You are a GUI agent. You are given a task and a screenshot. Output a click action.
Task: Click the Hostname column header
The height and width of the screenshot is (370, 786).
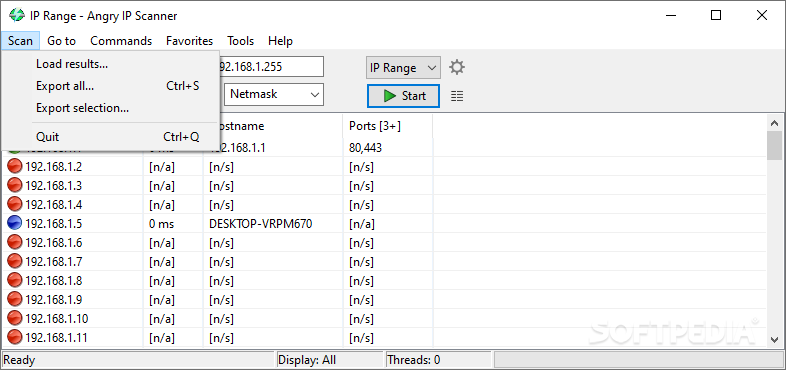click(x=281, y=126)
